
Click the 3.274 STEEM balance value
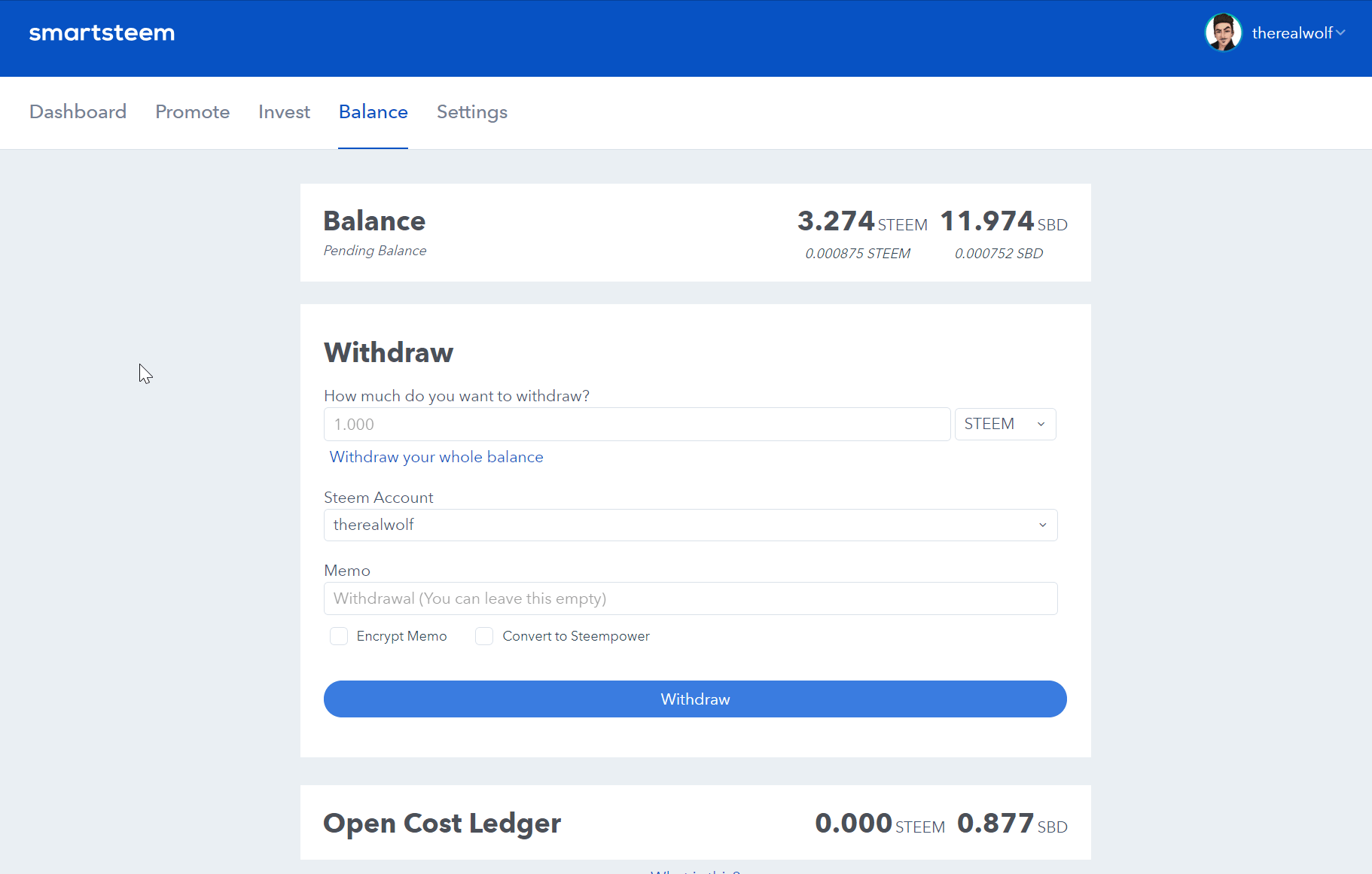[862, 221]
